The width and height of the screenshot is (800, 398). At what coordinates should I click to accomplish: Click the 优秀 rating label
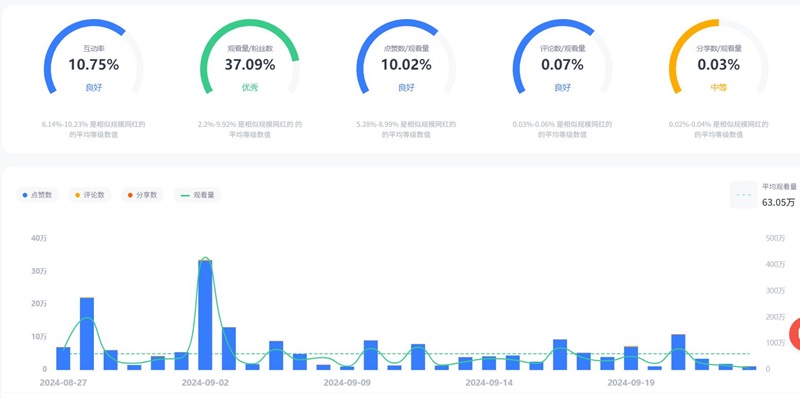pyautogui.click(x=250, y=87)
